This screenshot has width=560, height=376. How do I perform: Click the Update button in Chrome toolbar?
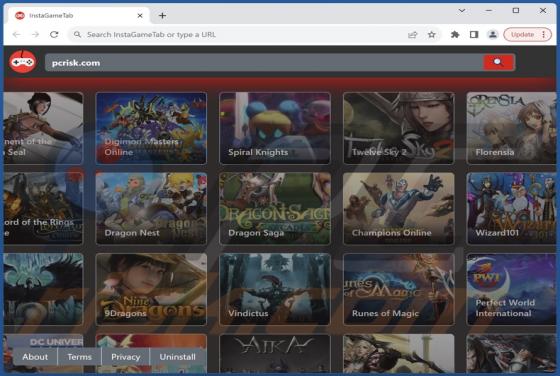tap(522, 35)
